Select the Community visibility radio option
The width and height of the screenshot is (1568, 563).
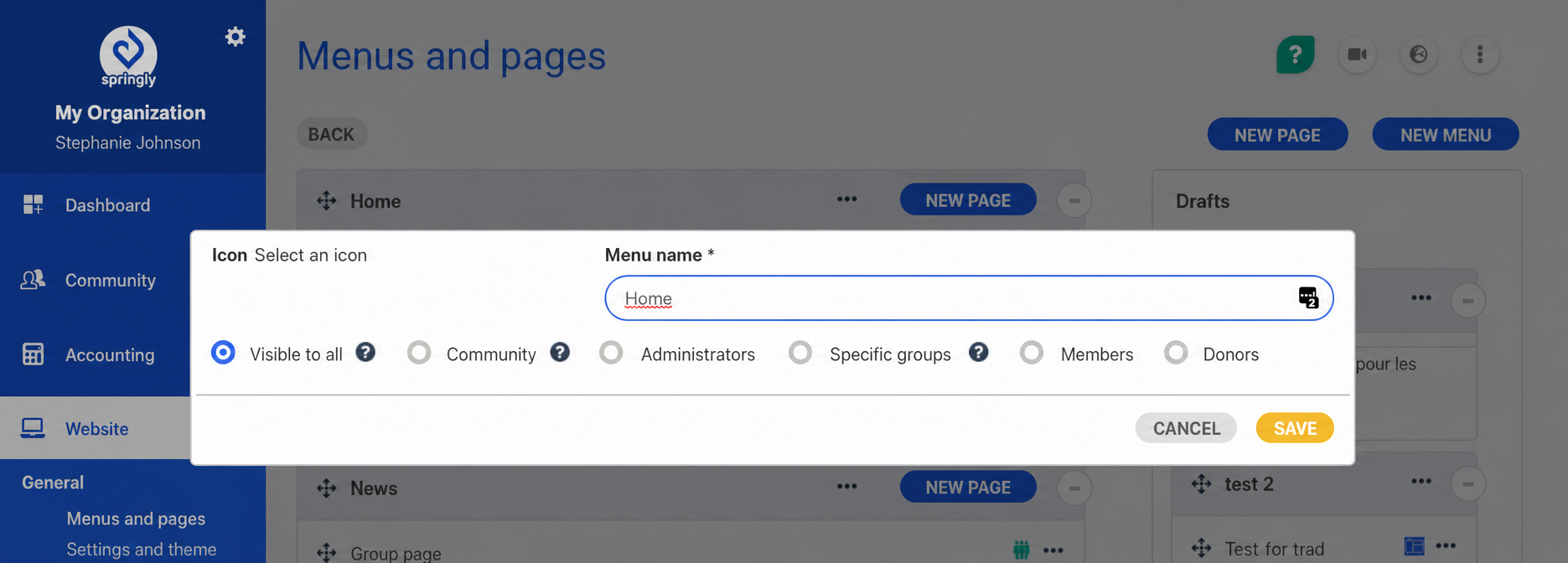pyautogui.click(x=419, y=353)
